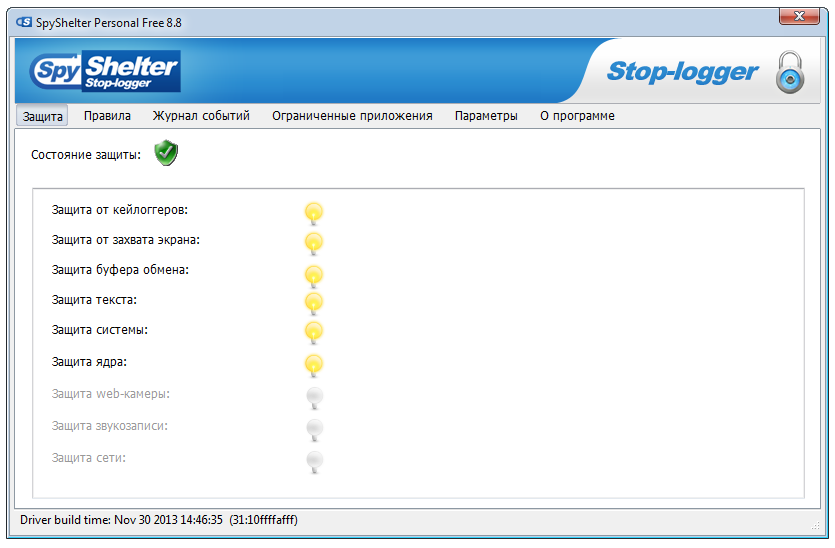Switch to the Правила tab

click(x=107, y=116)
